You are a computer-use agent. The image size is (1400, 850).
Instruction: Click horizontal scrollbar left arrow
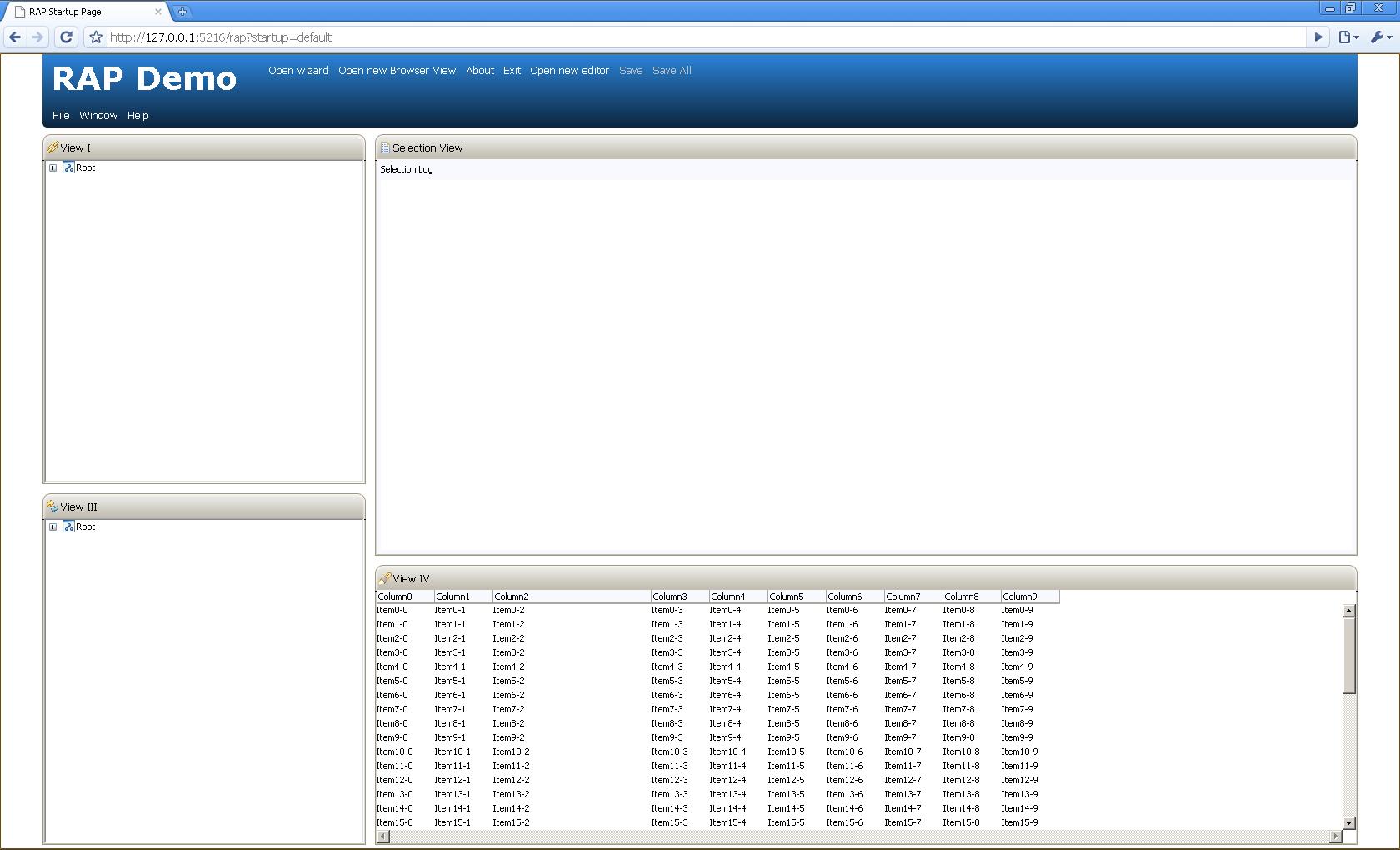click(382, 836)
